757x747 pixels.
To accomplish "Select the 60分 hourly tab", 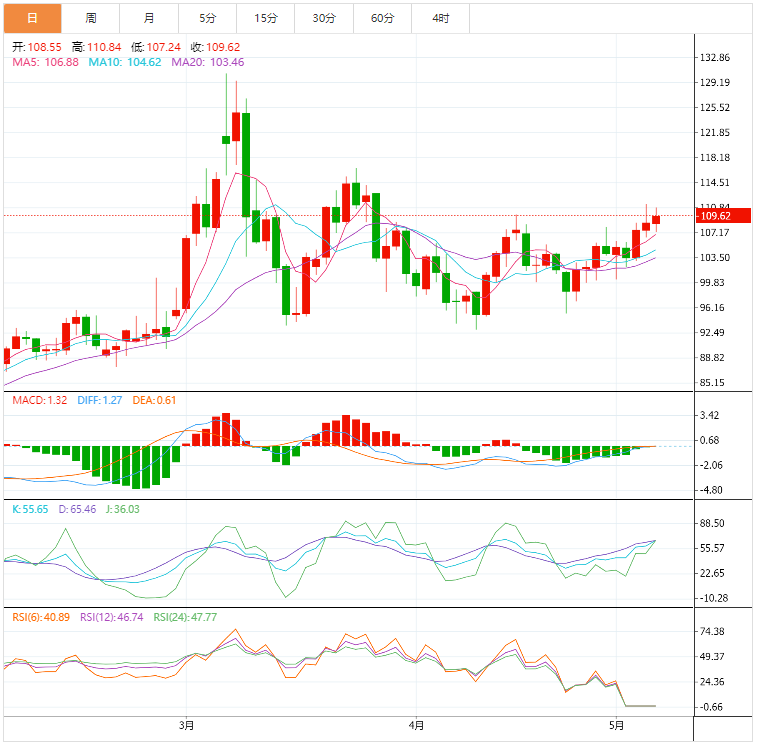I will coord(382,18).
